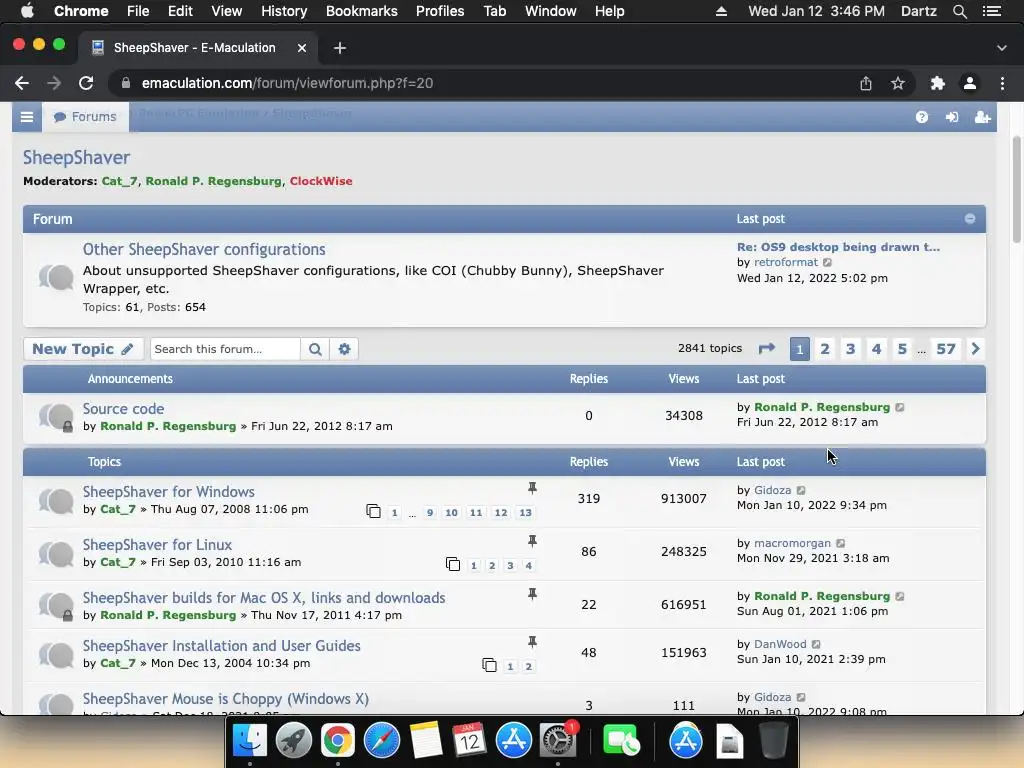Click the search magnifier button in forum search
The image size is (1024, 768).
click(315, 349)
